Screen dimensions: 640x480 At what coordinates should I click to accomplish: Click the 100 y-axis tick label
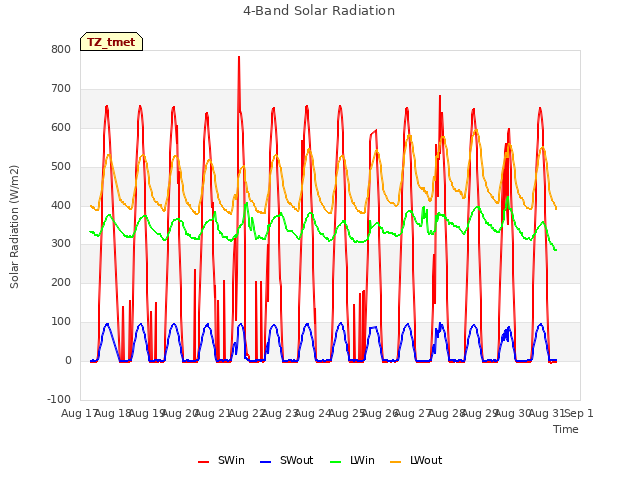61,322
